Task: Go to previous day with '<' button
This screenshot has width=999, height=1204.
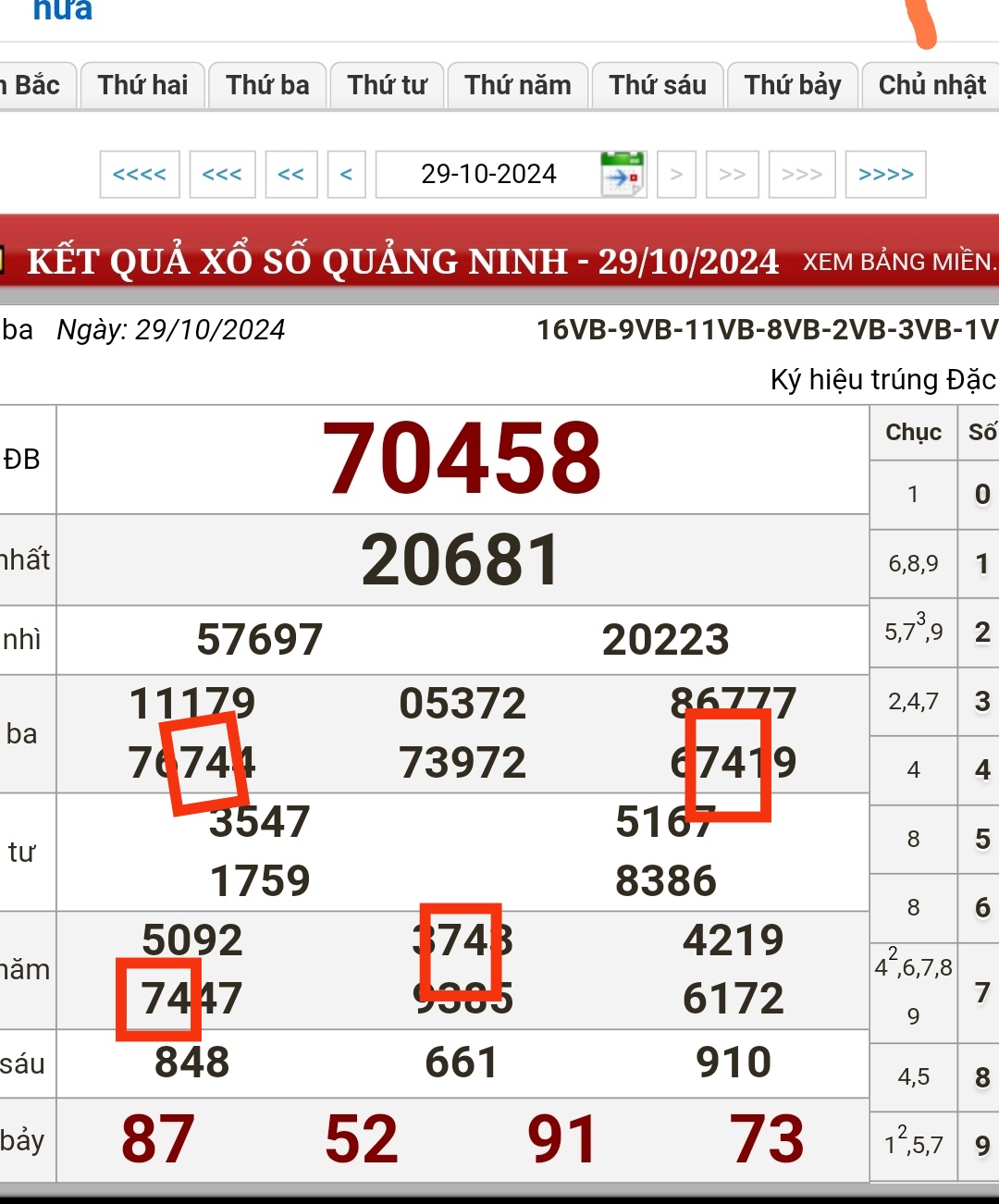Action: (x=347, y=174)
